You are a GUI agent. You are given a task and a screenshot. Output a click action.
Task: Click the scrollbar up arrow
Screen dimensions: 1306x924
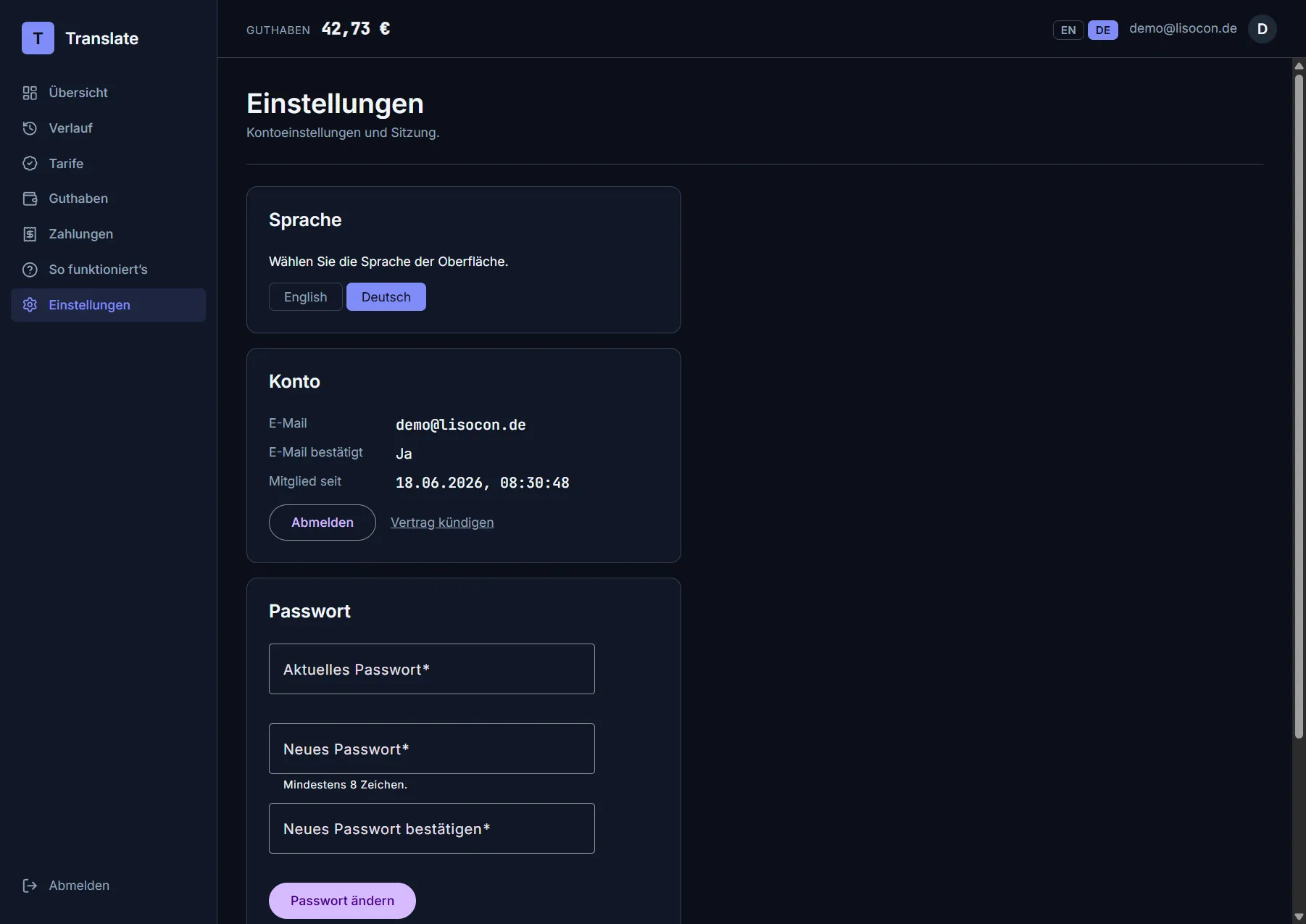point(1299,65)
